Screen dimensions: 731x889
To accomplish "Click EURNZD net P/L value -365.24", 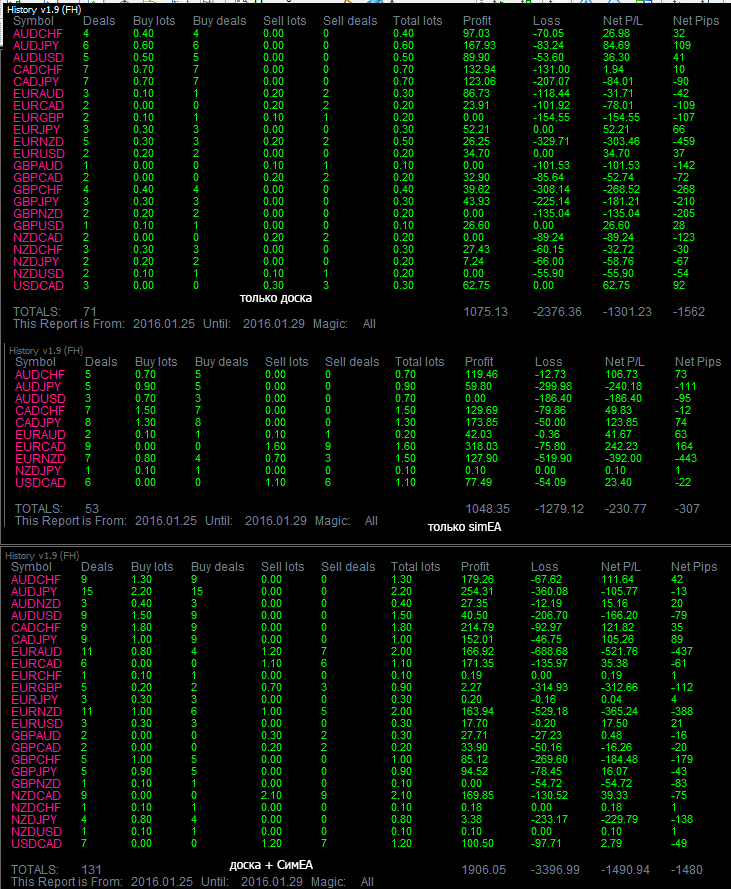I will pyautogui.click(x=619, y=712).
